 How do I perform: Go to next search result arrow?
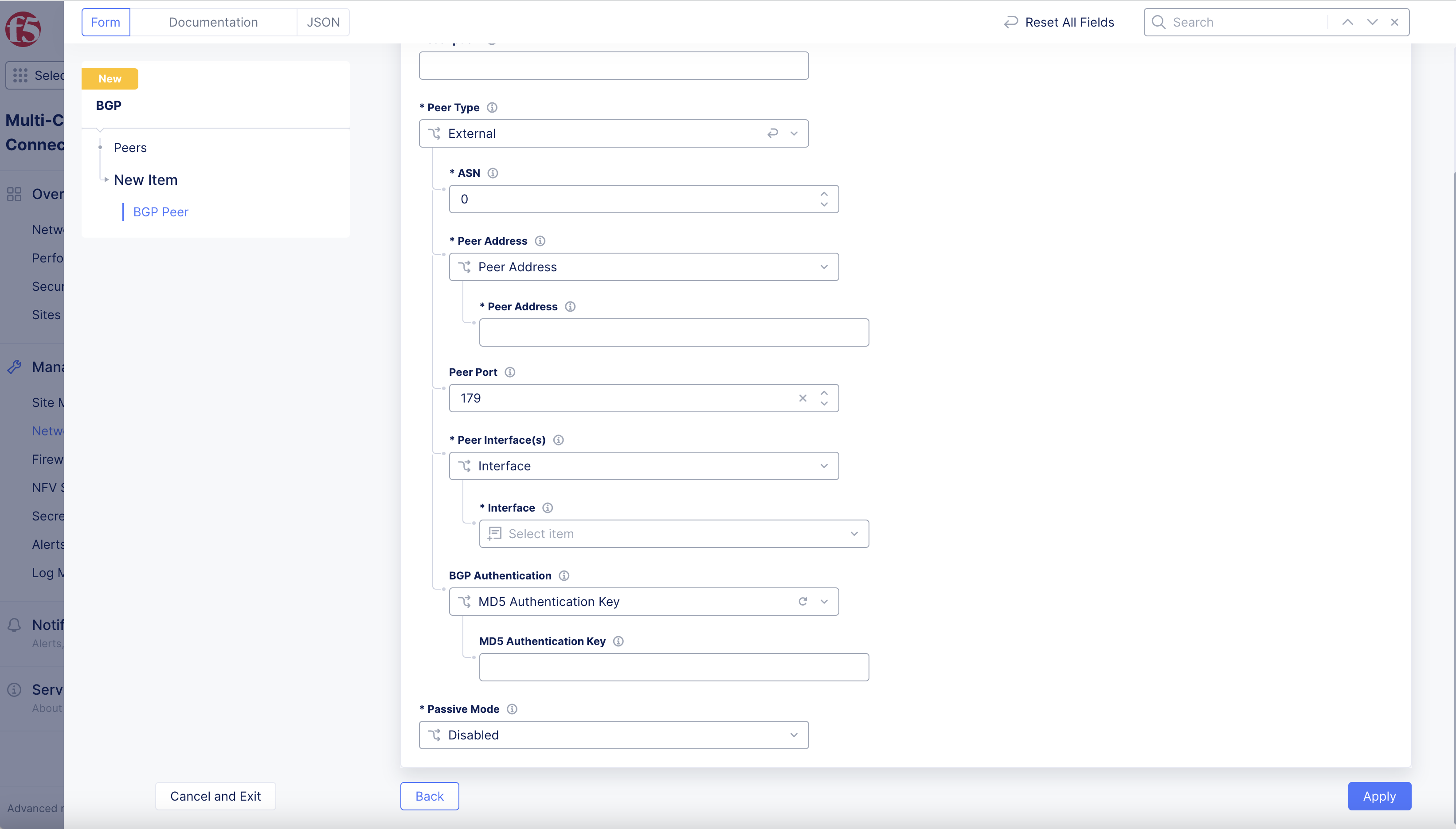coord(1372,22)
